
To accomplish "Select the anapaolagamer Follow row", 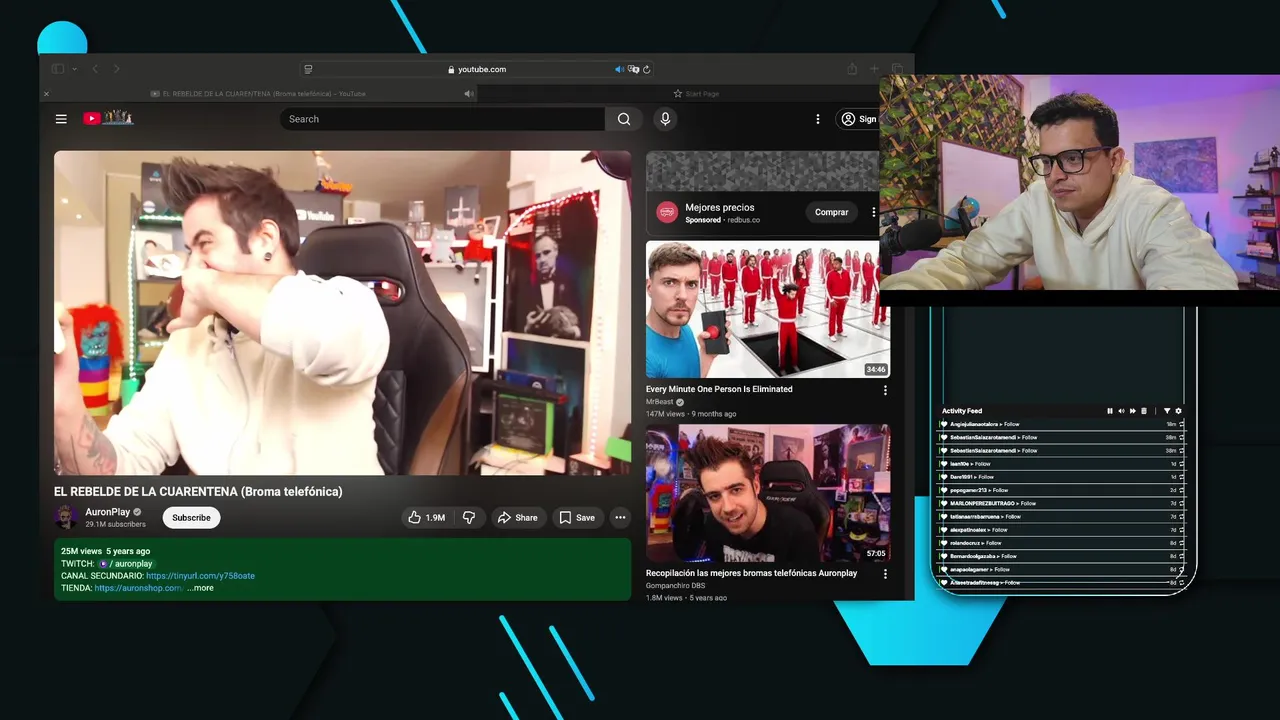I will pos(1062,569).
